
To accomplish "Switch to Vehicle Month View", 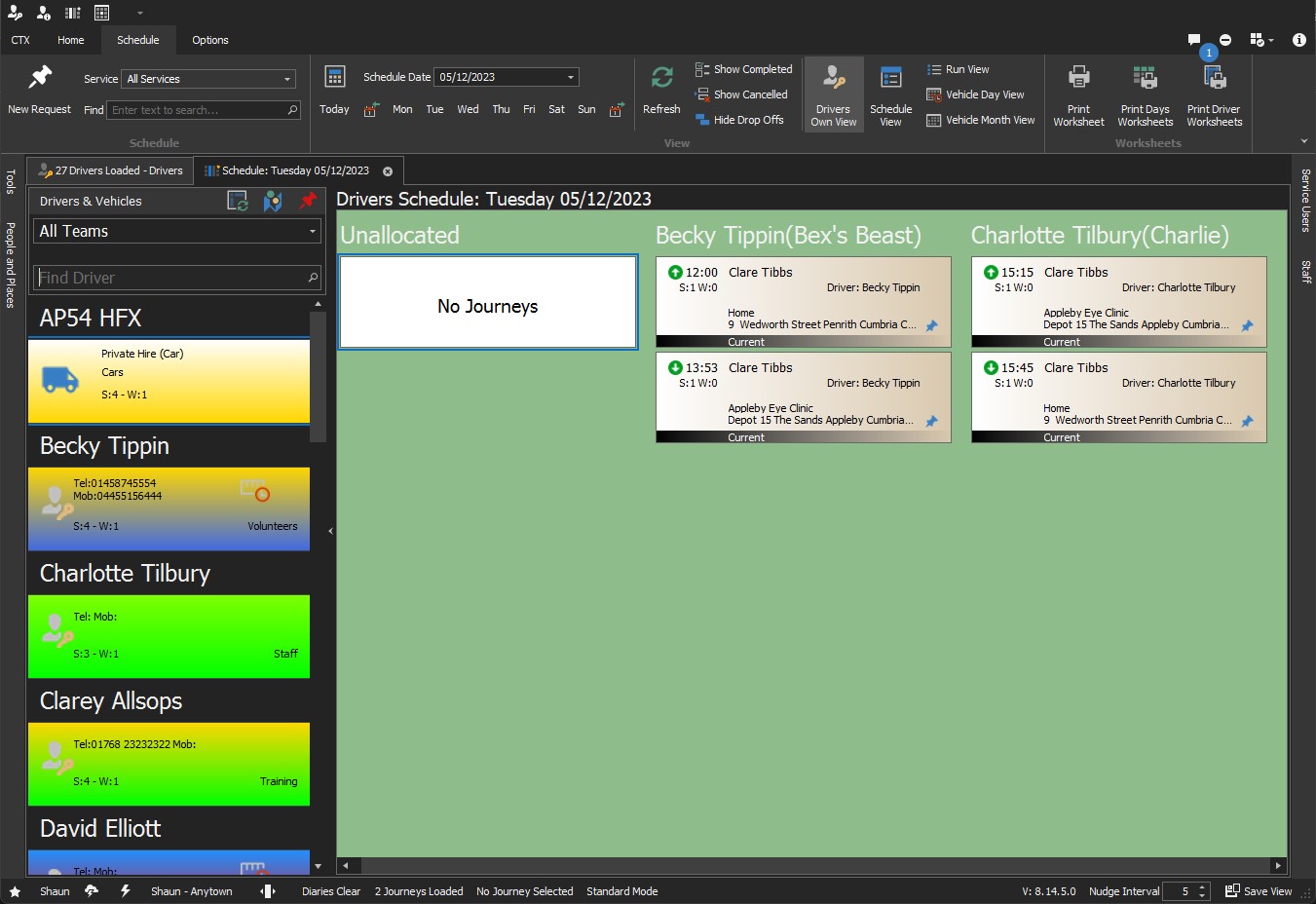I will tap(980, 120).
